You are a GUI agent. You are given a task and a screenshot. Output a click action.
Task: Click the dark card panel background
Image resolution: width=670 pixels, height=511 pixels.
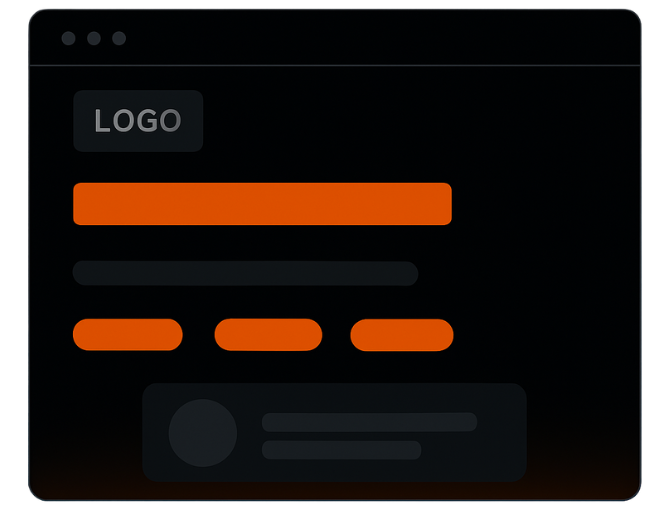[x=500, y=432]
